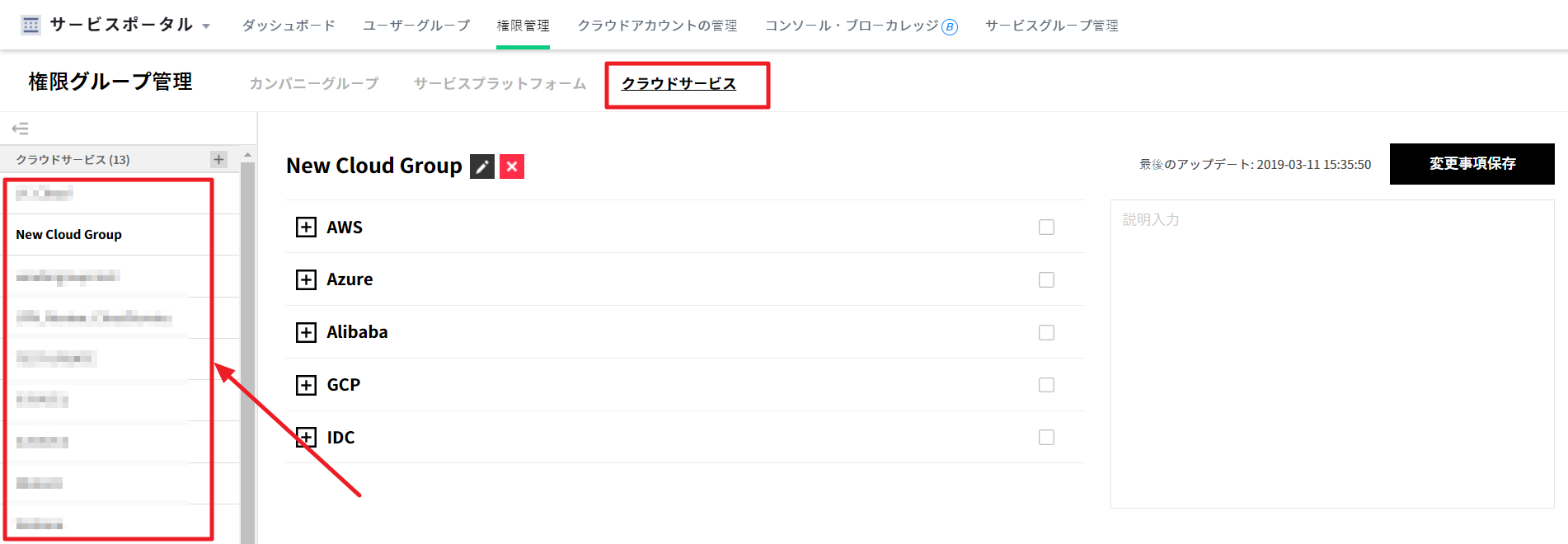Click into the 説明入力 description field

click(1331, 354)
